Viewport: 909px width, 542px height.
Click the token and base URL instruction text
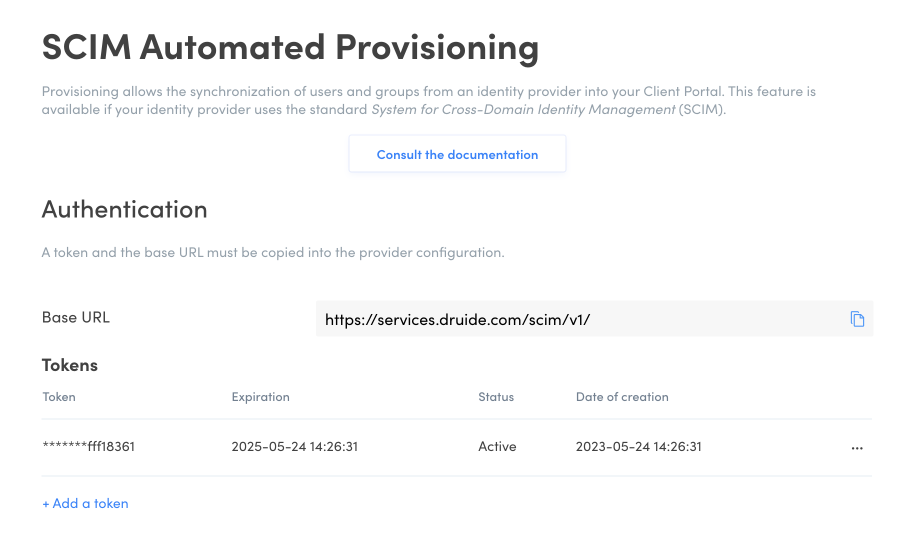(x=273, y=253)
